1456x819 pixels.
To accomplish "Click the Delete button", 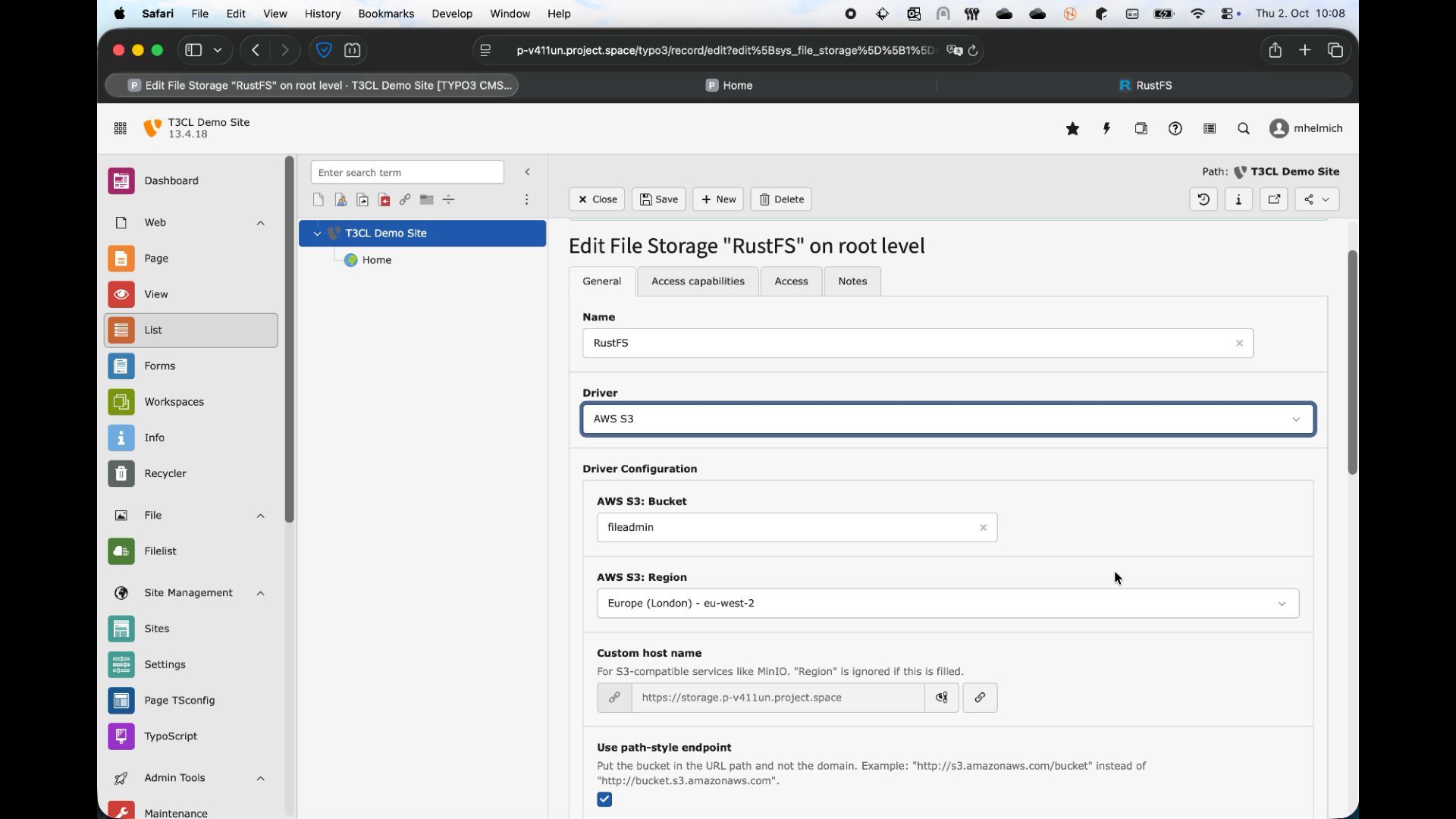I will pyautogui.click(x=781, y=199).
